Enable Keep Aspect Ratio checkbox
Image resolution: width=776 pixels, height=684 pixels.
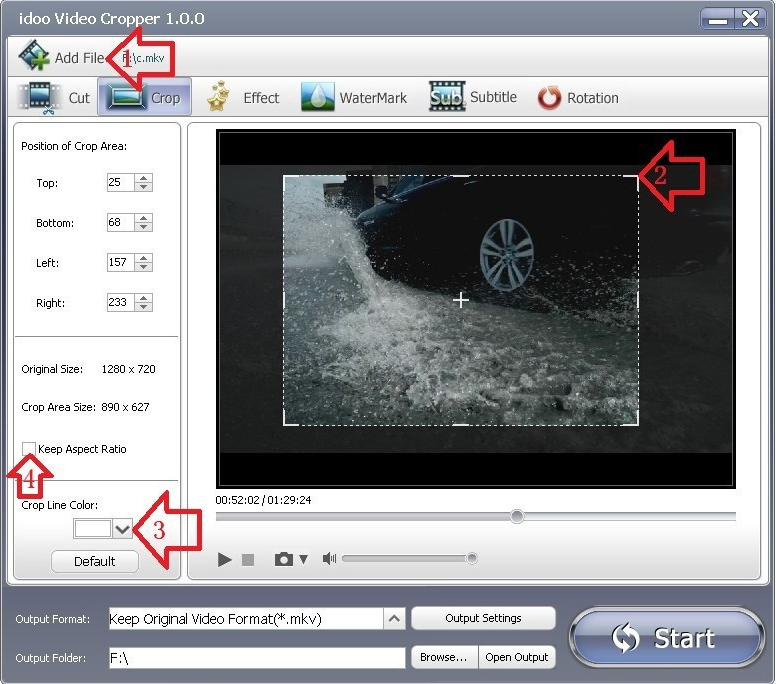[x=29, y=449]
